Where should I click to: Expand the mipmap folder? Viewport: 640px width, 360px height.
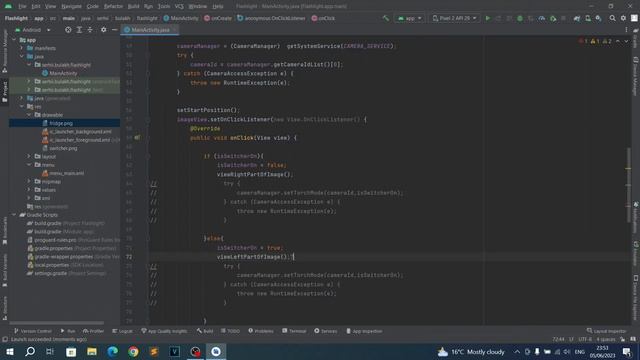(x=29, y=181)
